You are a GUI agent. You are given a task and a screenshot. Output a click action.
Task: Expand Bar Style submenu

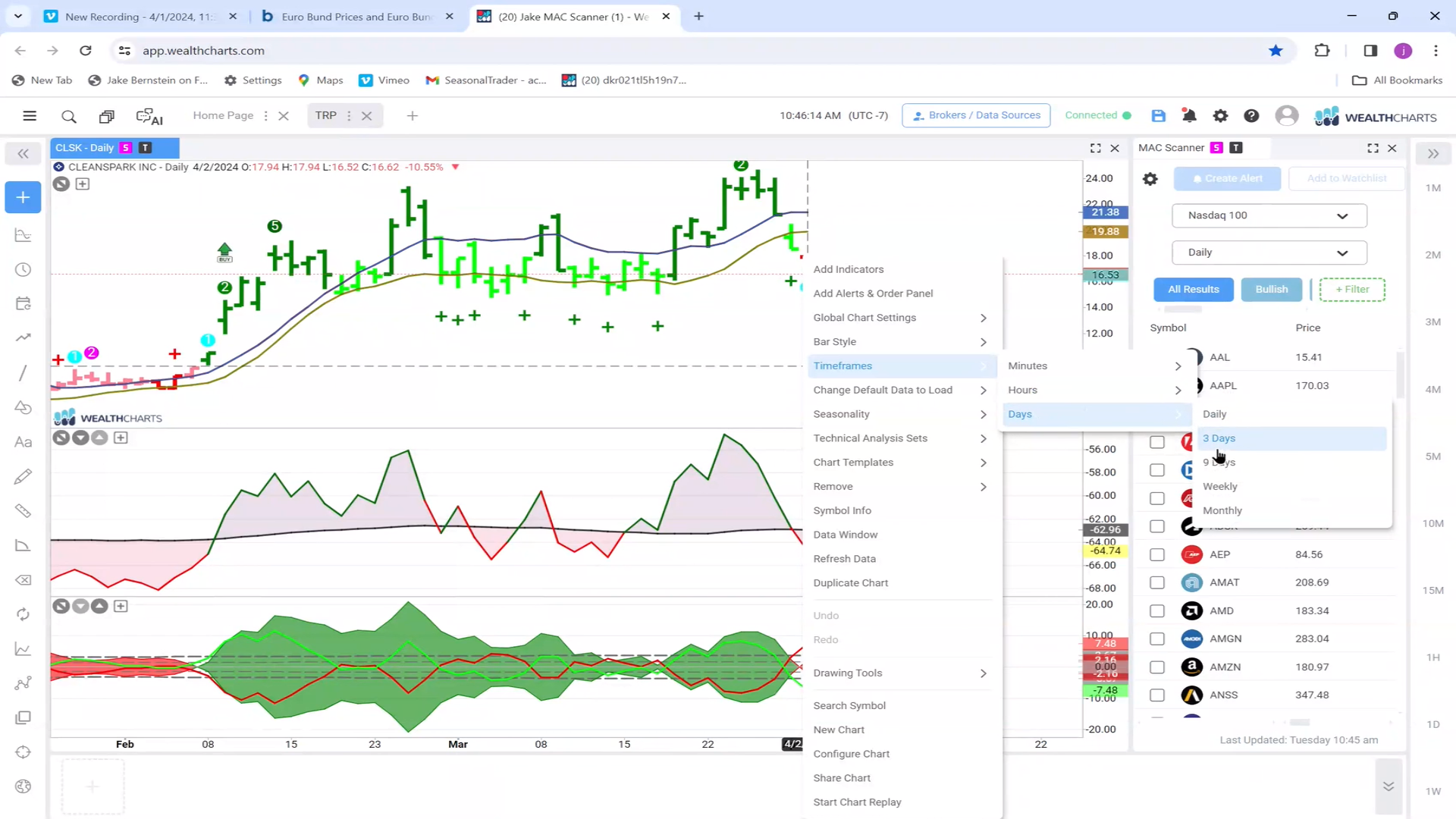point(900,342)
